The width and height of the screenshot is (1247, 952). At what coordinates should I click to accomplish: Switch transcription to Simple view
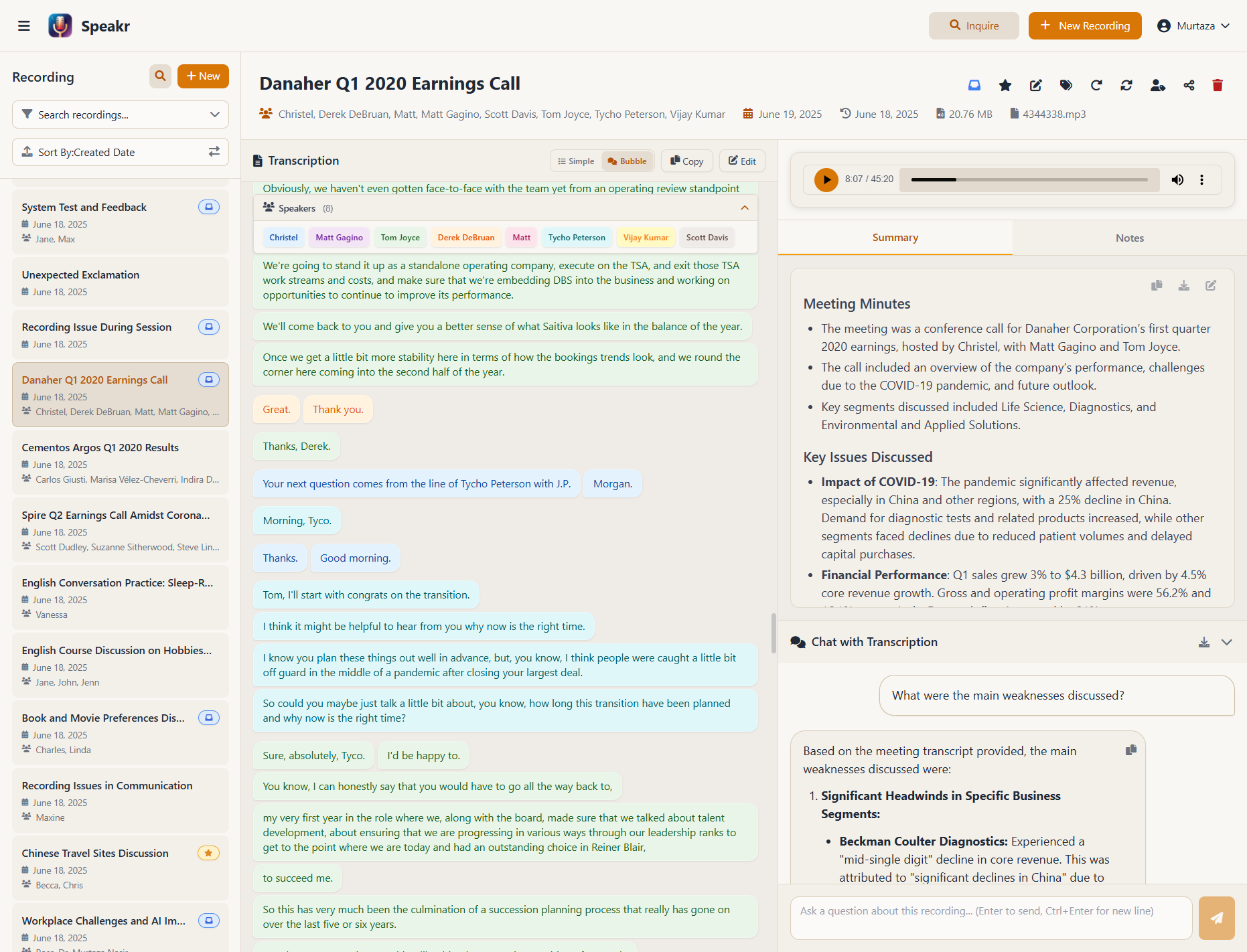pos(576,161)
